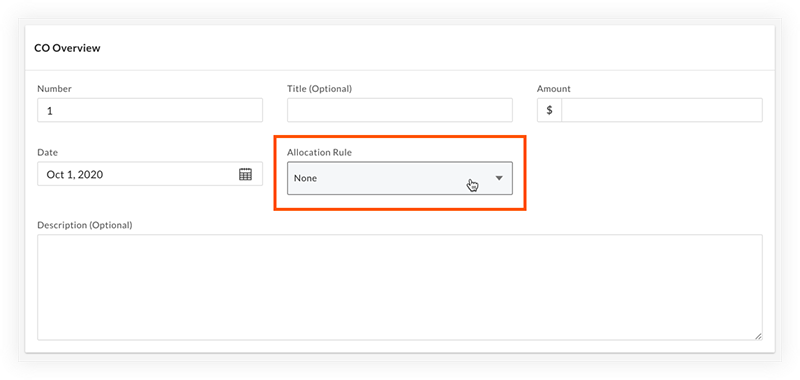
Task: Select the "None" value text in Allocation Rule
Action: (305, 179)
